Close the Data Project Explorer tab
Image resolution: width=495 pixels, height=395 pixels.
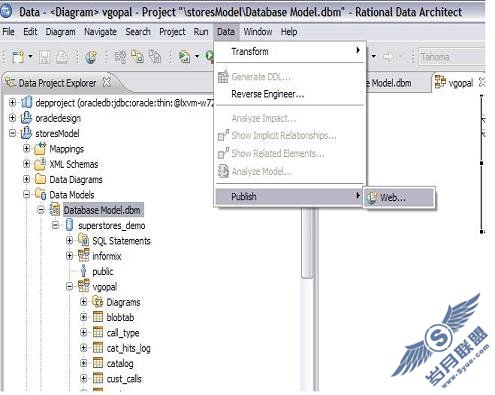click(x=107, y=82)
